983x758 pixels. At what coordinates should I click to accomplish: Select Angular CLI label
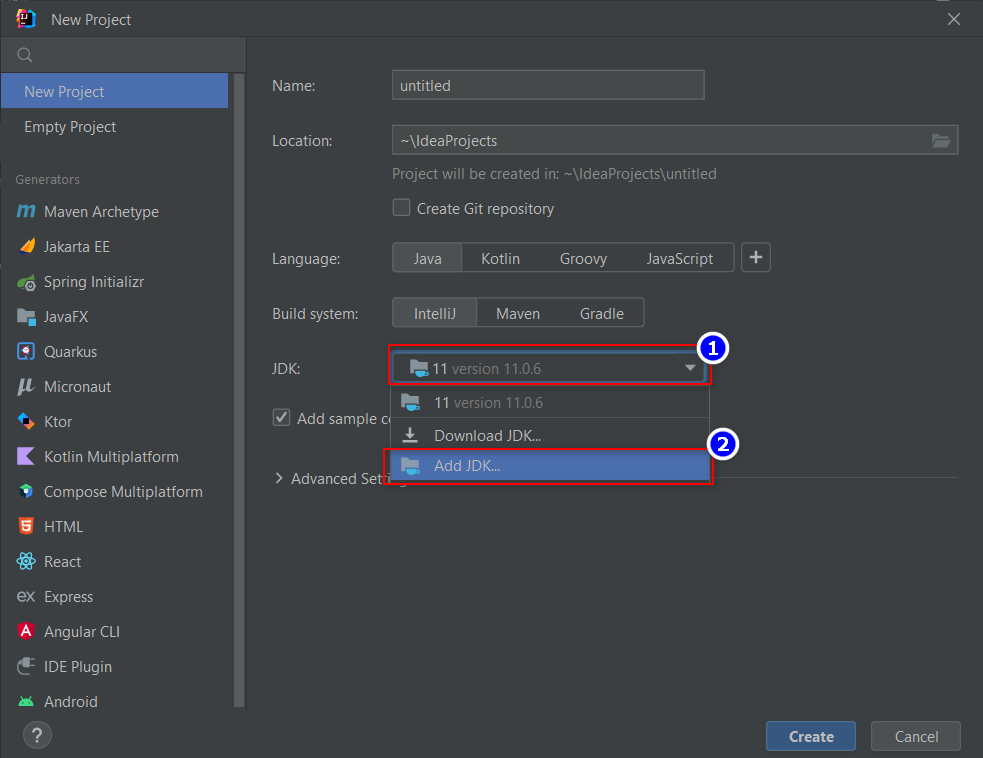(x=81, y=631)
